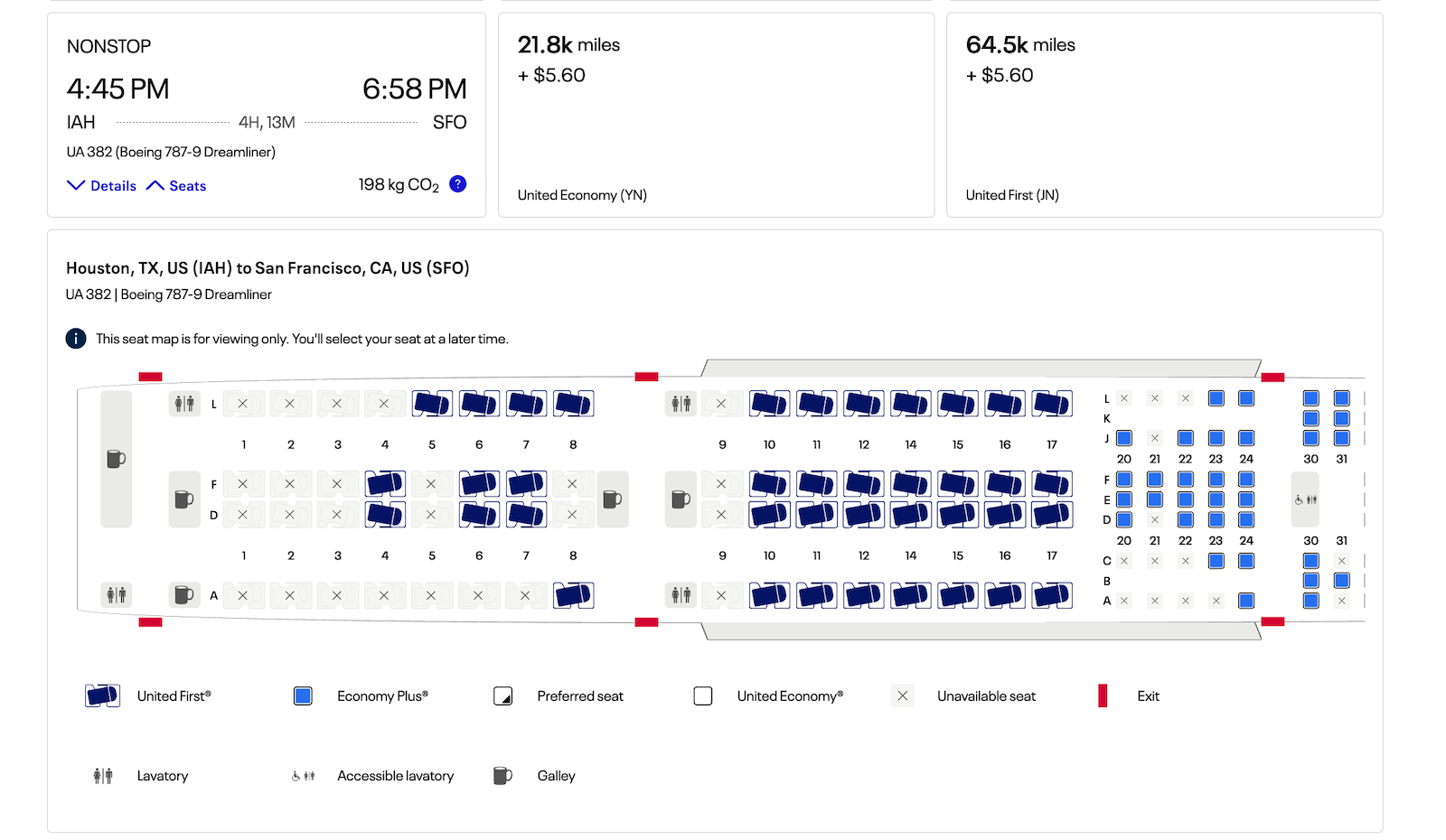The width and height of the screenshot is (1446, 840).
Task: Choose United First seat 17A
Action: pyautogui.click(x=1052, y=595)
